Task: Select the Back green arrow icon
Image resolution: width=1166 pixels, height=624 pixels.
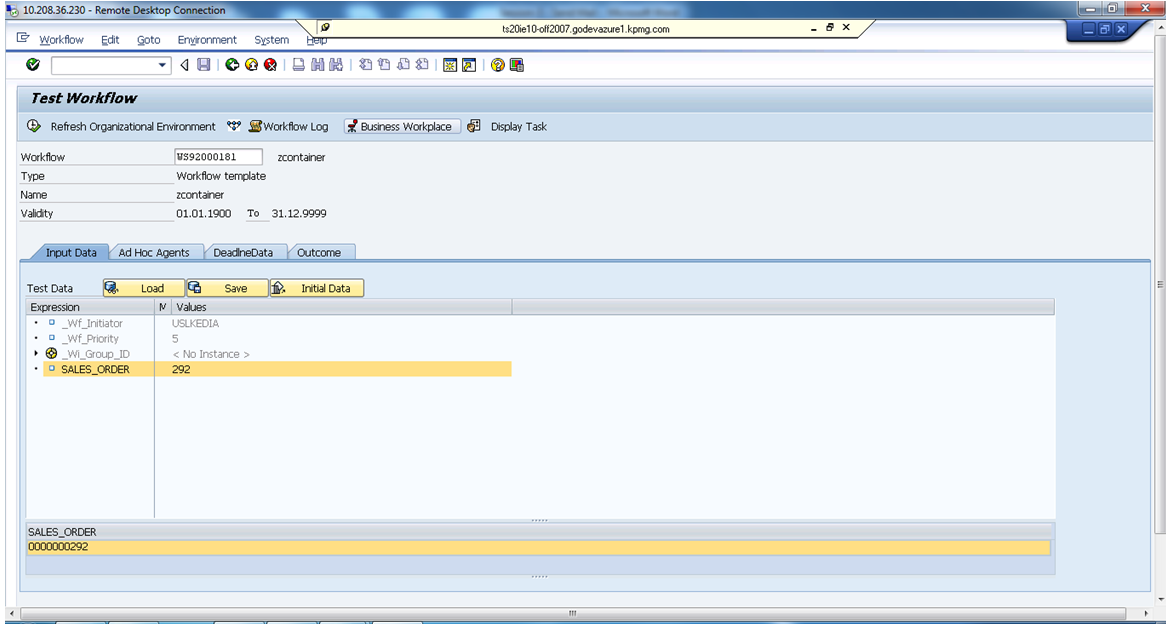Action: coord(230,66)
